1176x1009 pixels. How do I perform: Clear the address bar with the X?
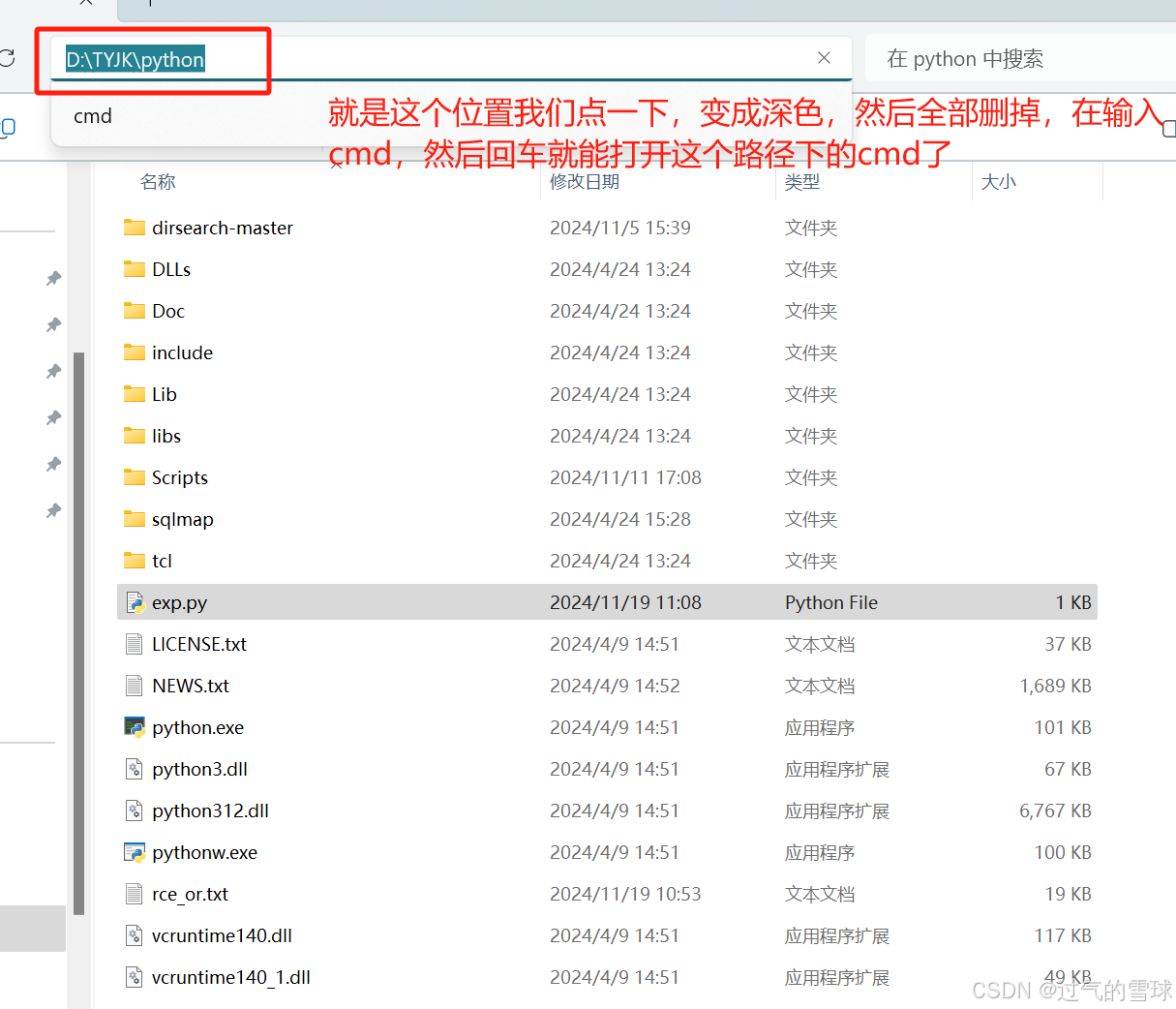coord(824,58)
